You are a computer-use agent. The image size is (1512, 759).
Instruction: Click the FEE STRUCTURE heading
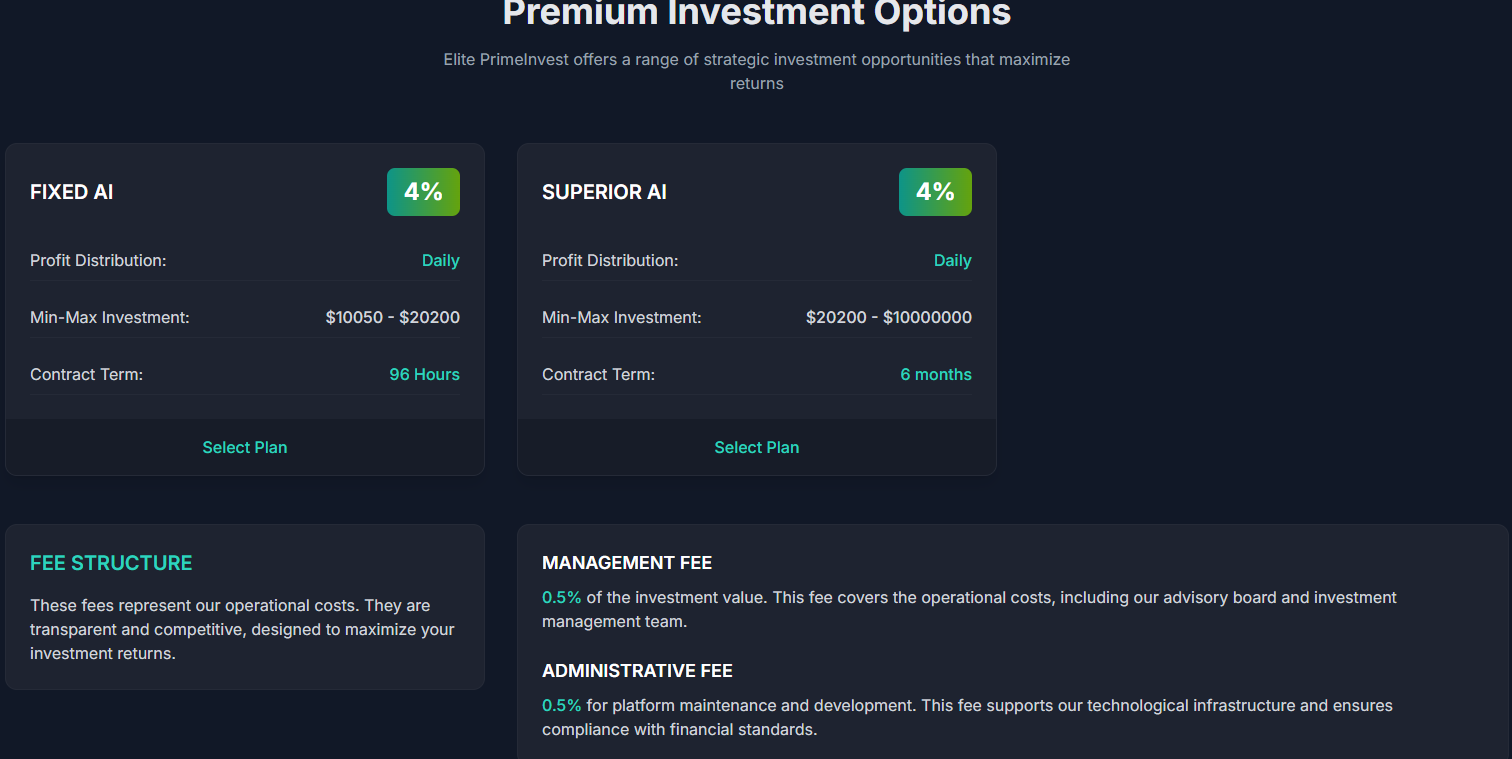(x=111, y=563)
